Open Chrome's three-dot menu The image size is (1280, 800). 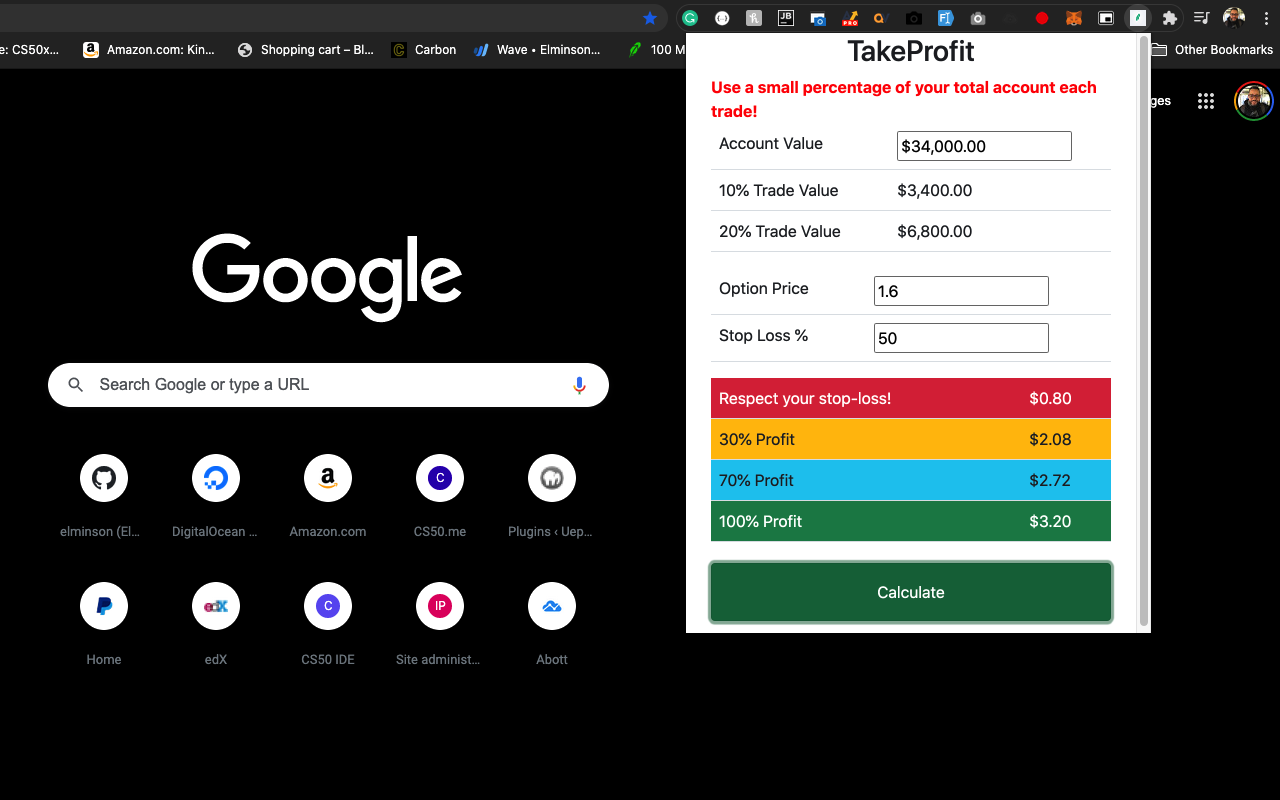(x=1266, y=18)
